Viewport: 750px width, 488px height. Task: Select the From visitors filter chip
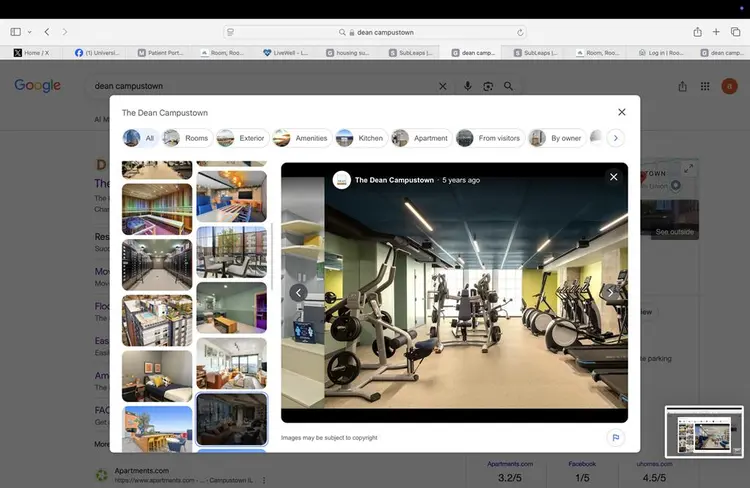click(489, 138)
